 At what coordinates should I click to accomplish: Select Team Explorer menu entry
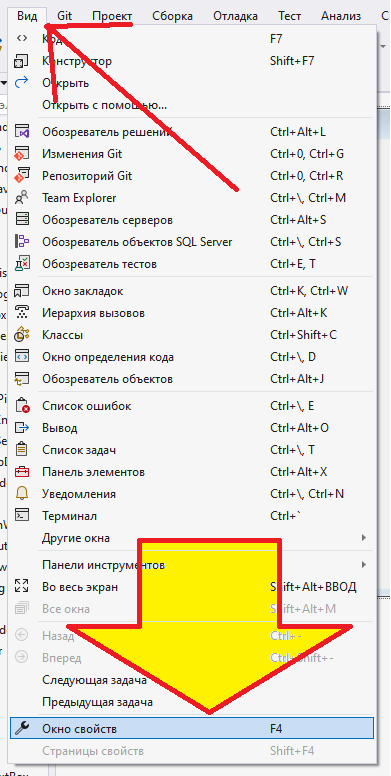coord(192,198)
